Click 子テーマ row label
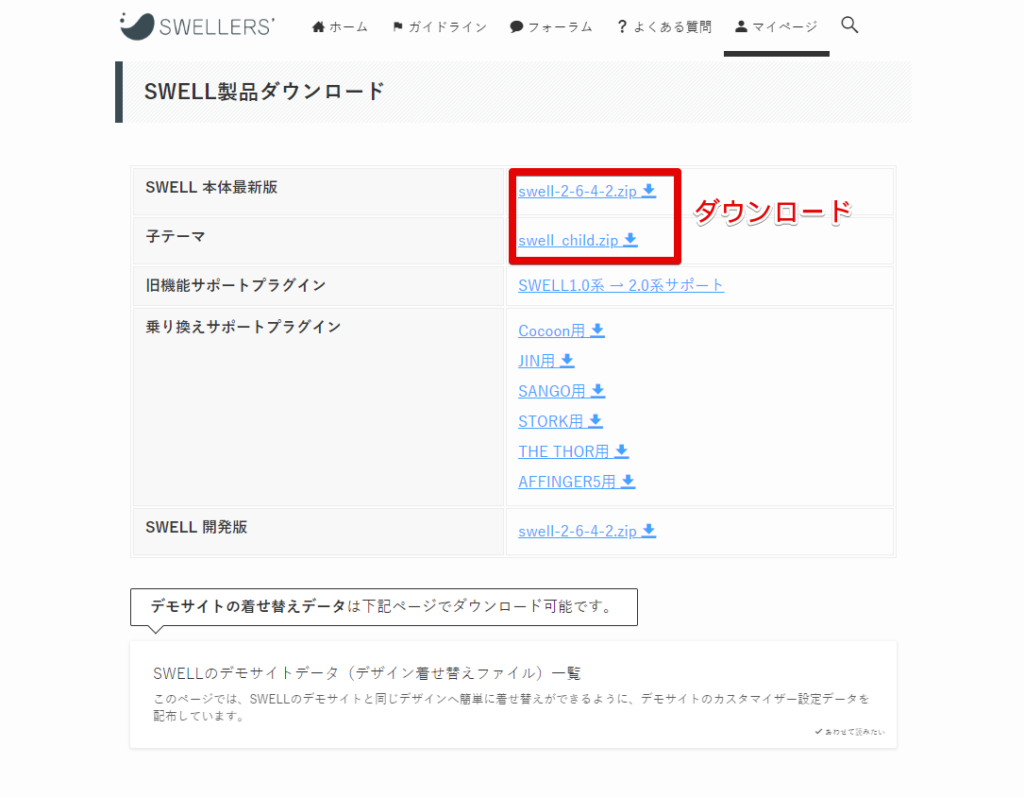This screenshot has height=797, width=1024. point(175,236)
